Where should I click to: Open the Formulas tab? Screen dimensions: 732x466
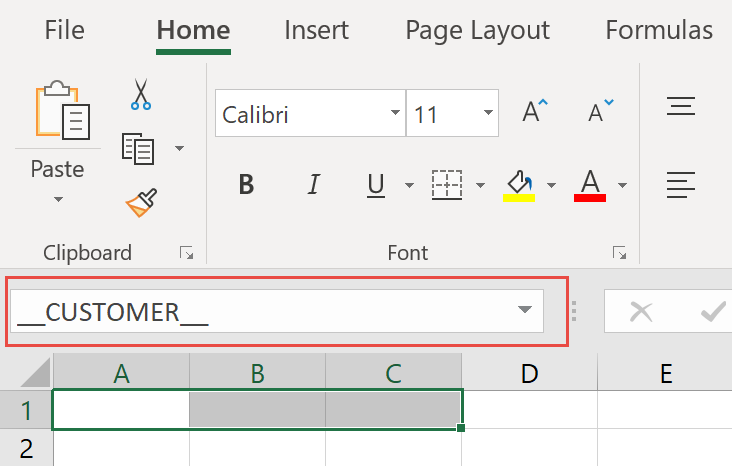click(659, 30)
